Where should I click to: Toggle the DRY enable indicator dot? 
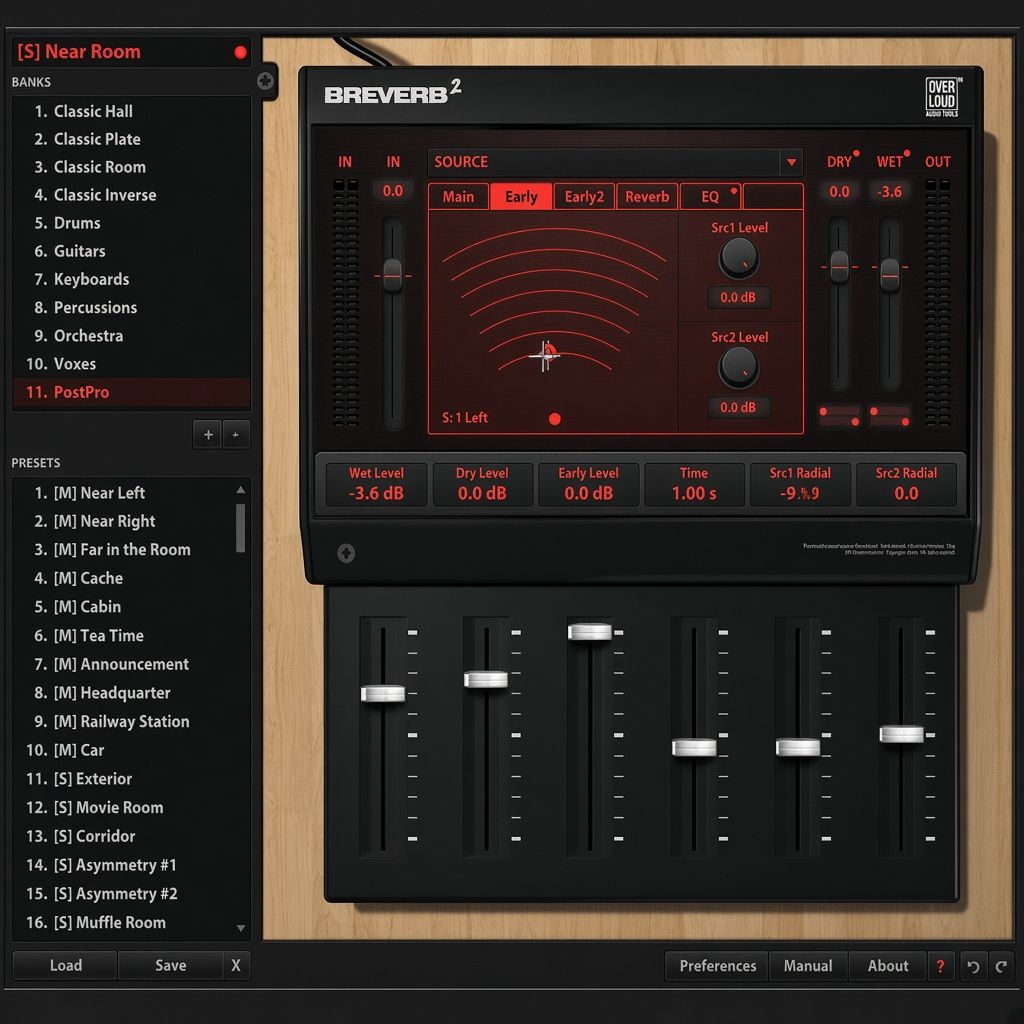tap(856, 153)
